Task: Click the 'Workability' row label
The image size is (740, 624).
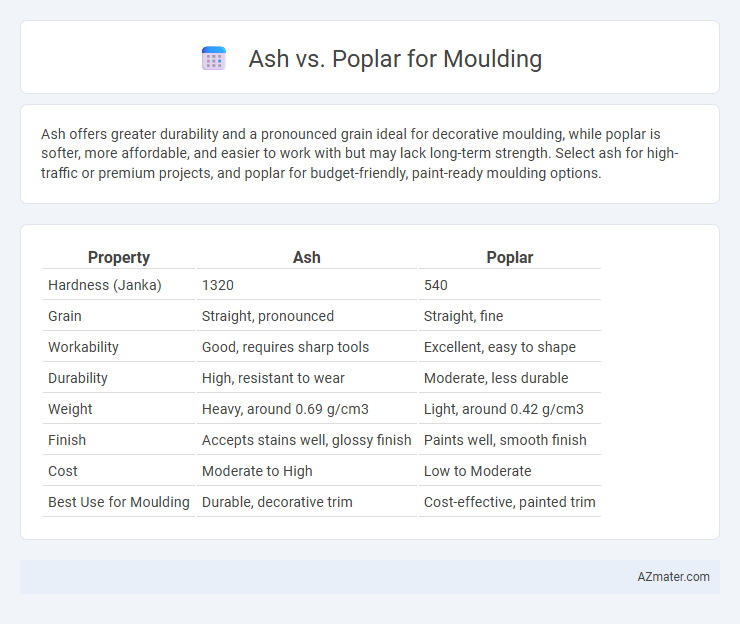Action: 83,347
